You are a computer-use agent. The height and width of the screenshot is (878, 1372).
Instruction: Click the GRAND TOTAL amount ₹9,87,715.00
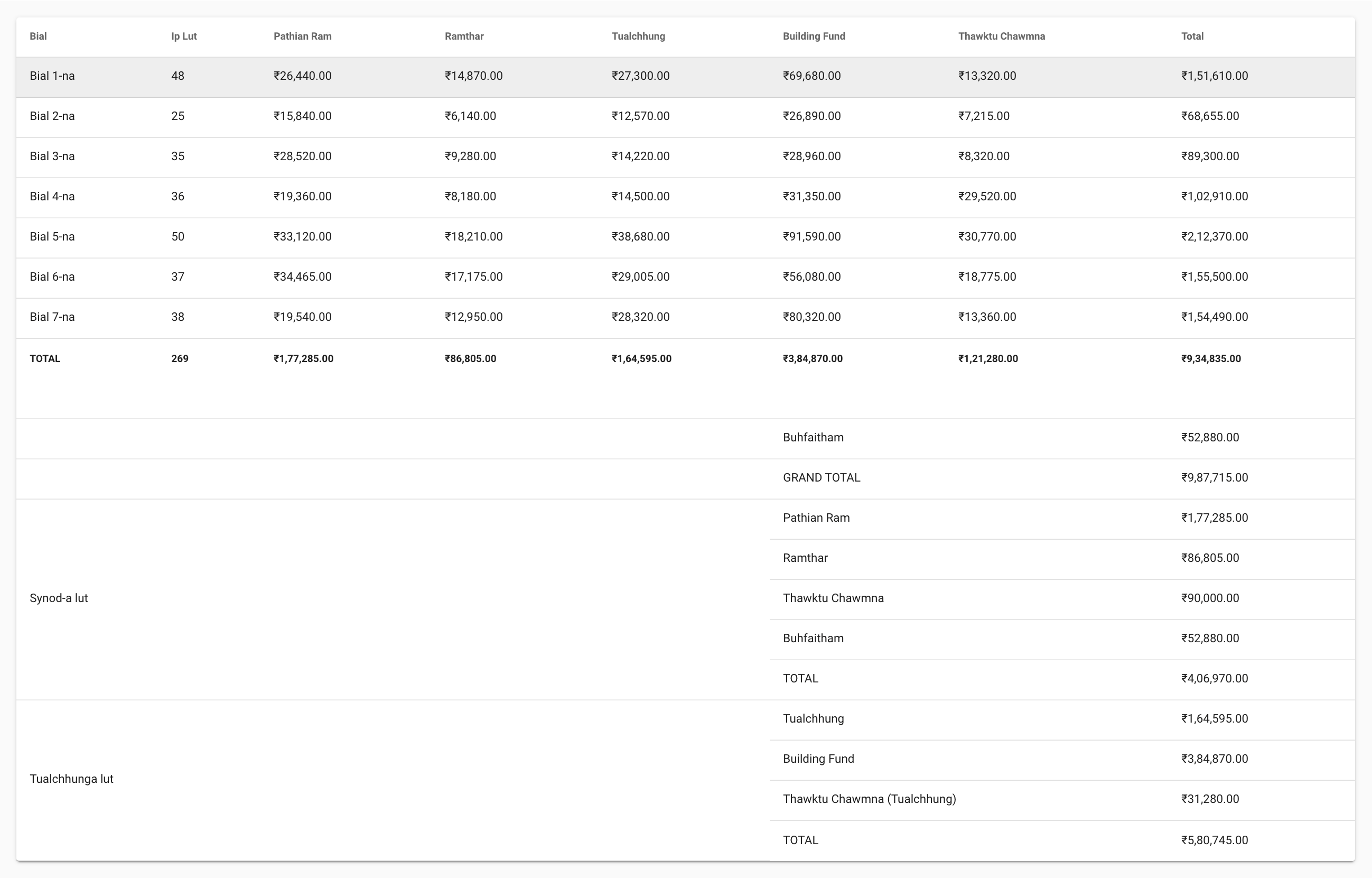[x=1214, y=478]
